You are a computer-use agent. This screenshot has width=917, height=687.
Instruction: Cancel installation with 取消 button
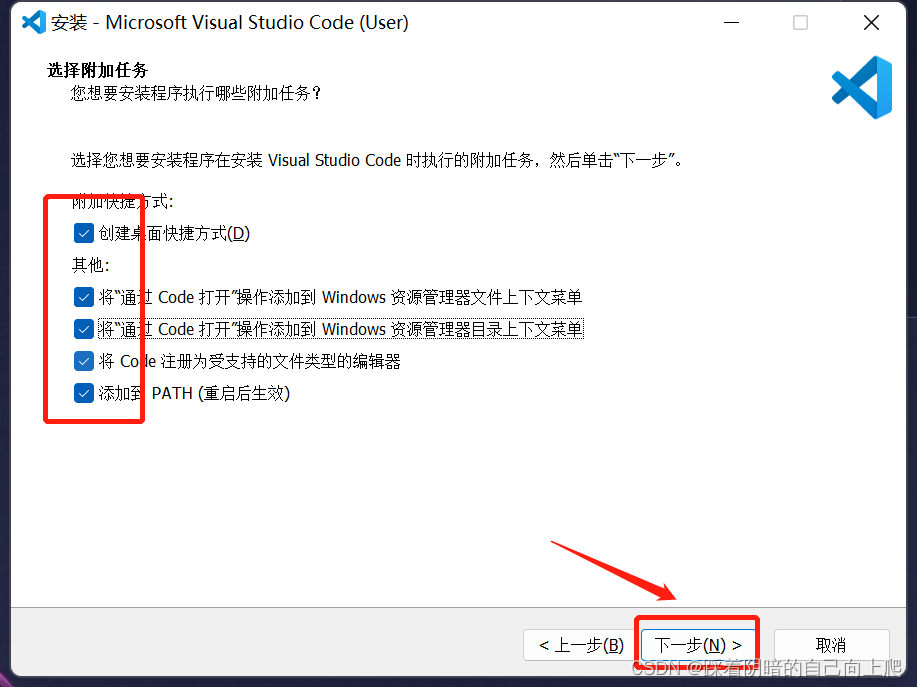pos(831,645)
